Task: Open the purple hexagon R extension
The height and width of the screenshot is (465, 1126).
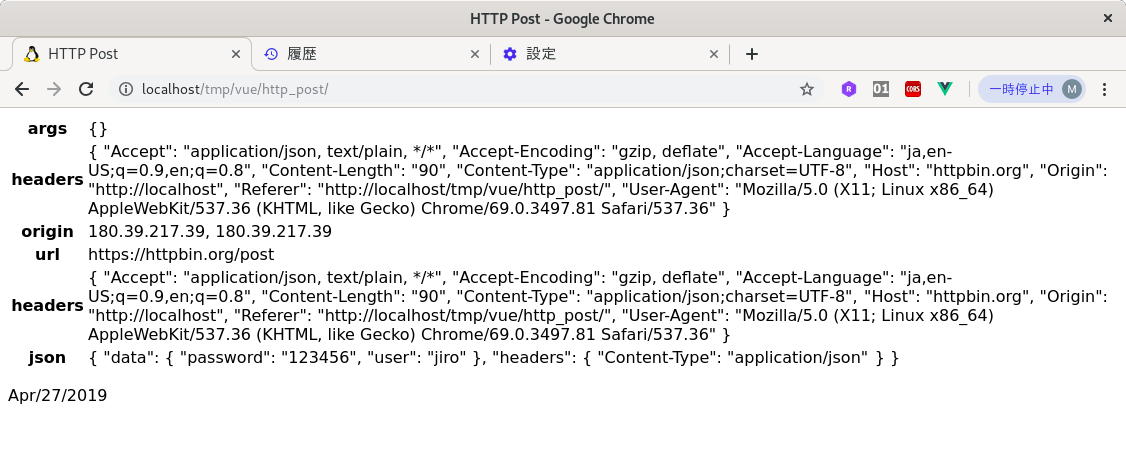Action: coord(849,89)
